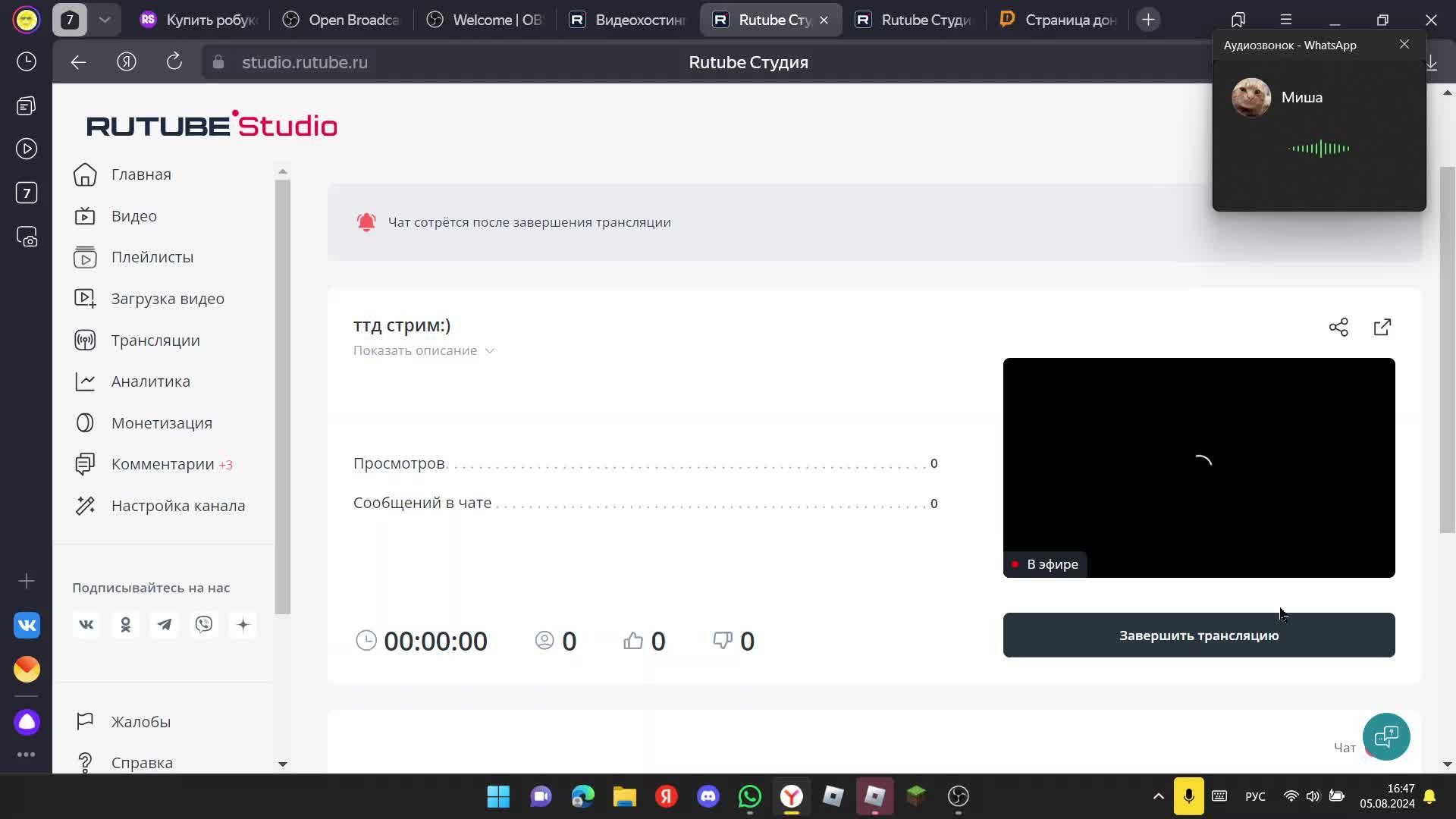Open stream in new tab via external link icon
This screenshot has height=819, width=1456.
point(1382,326)
